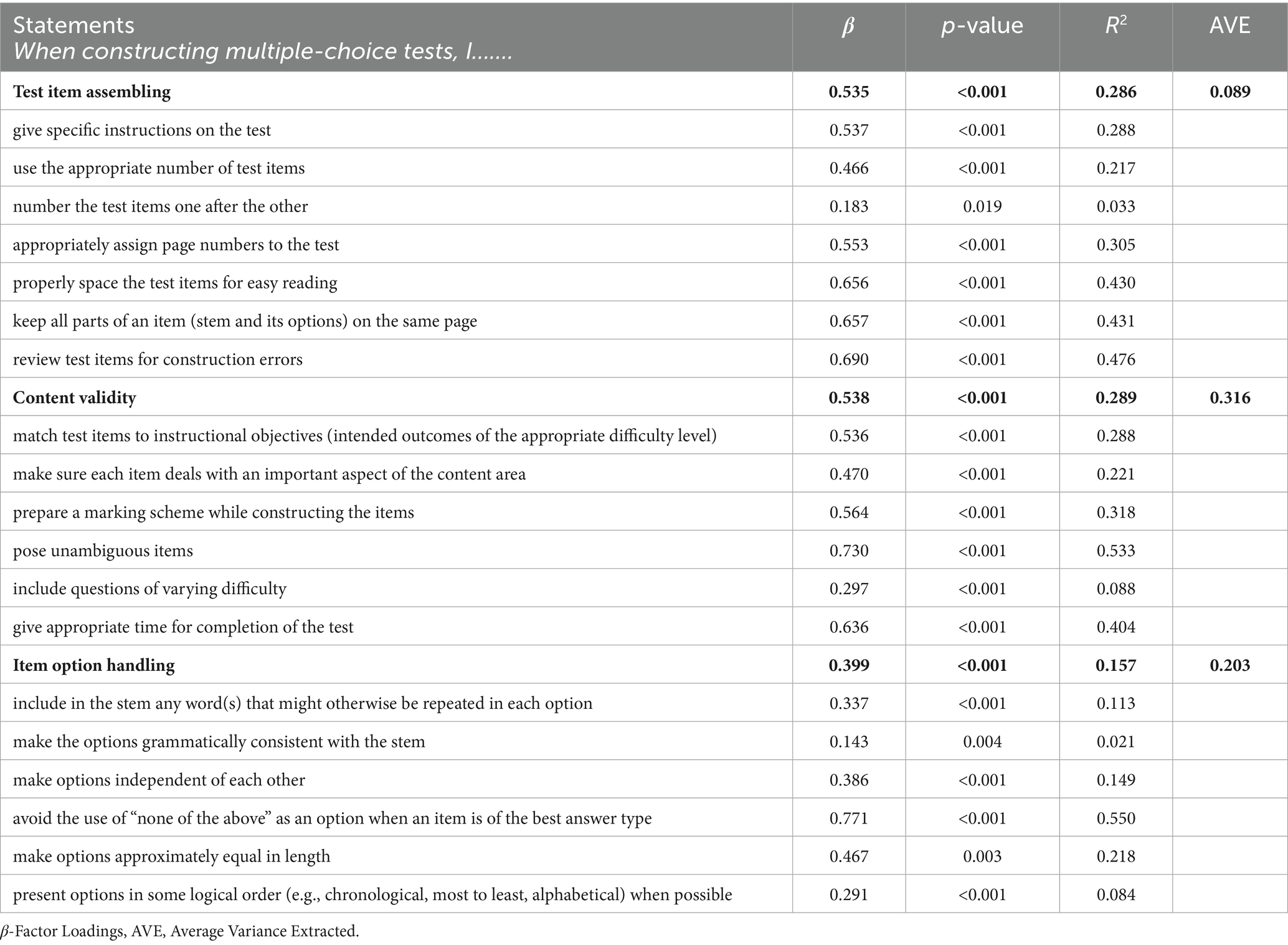The image size is (1288, 945).
Task: Click the R² column header
Action: (1115, 26)
